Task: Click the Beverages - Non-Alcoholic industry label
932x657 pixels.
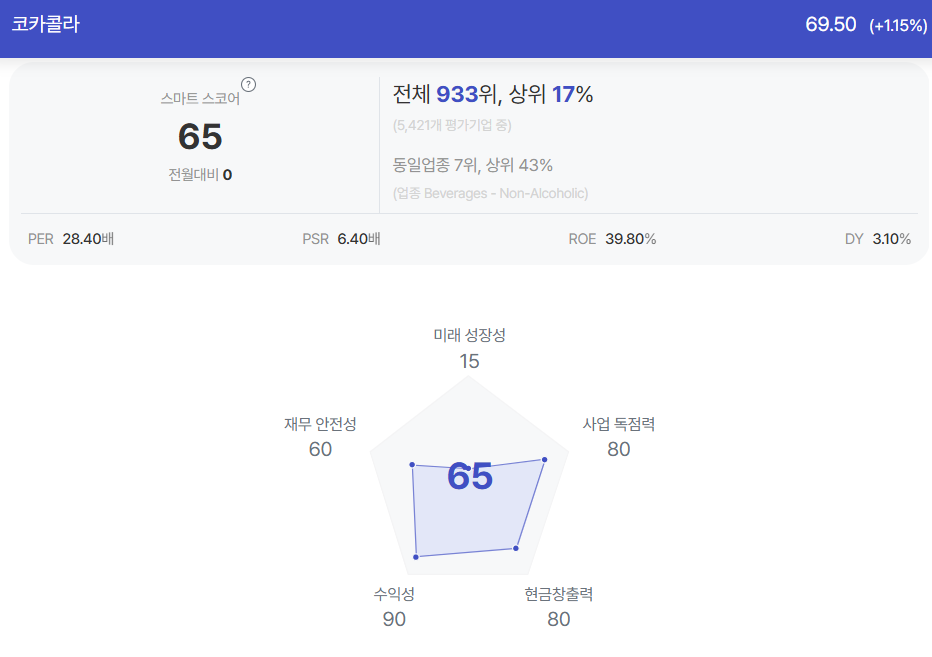Action: click(x=506, y=193)
